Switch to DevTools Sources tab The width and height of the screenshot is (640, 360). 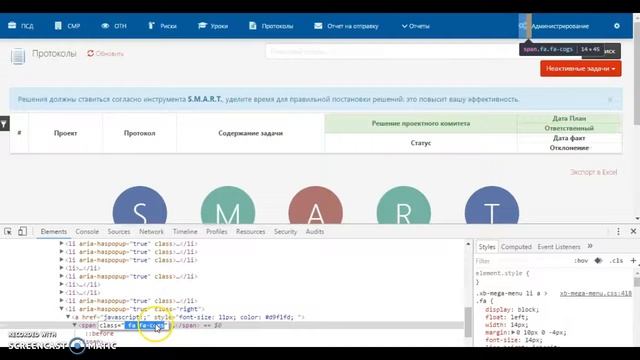[119, 231]
